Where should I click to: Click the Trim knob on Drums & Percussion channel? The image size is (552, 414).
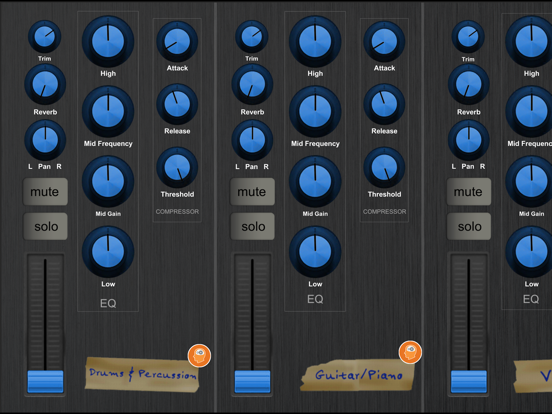(x=45, y=37)
